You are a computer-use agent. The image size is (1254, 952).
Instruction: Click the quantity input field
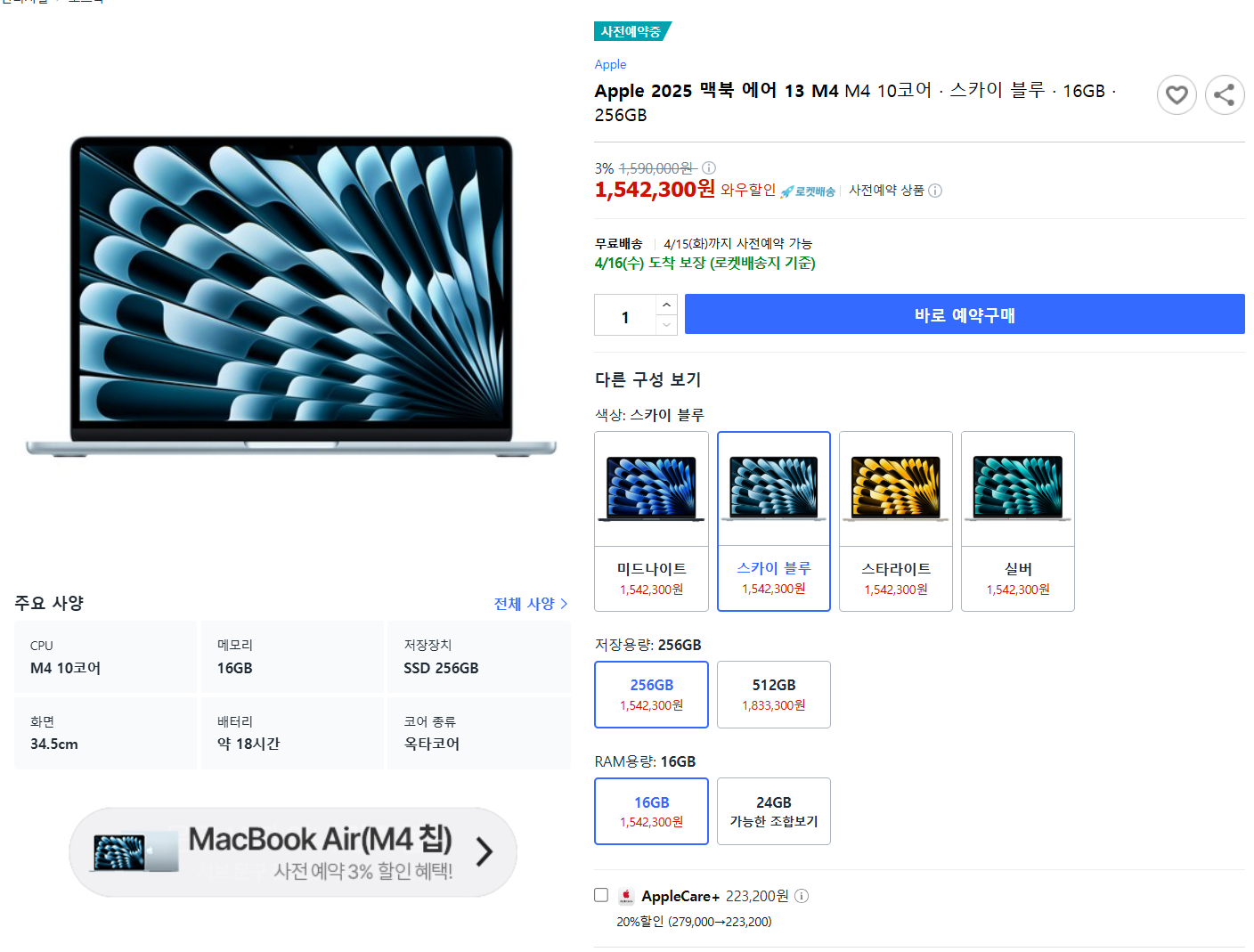(x=625, y=315)
